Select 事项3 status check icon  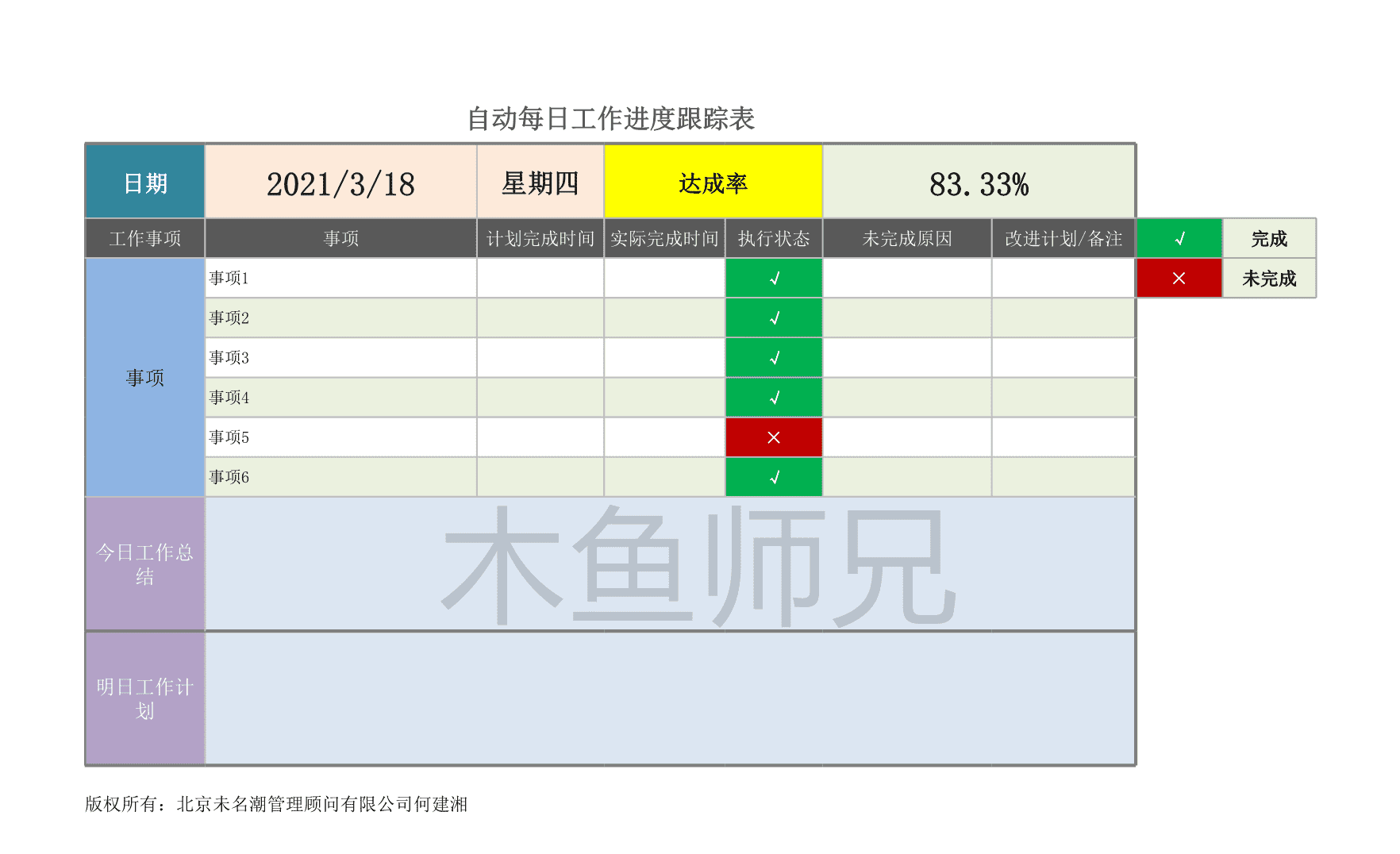(774, 357)
